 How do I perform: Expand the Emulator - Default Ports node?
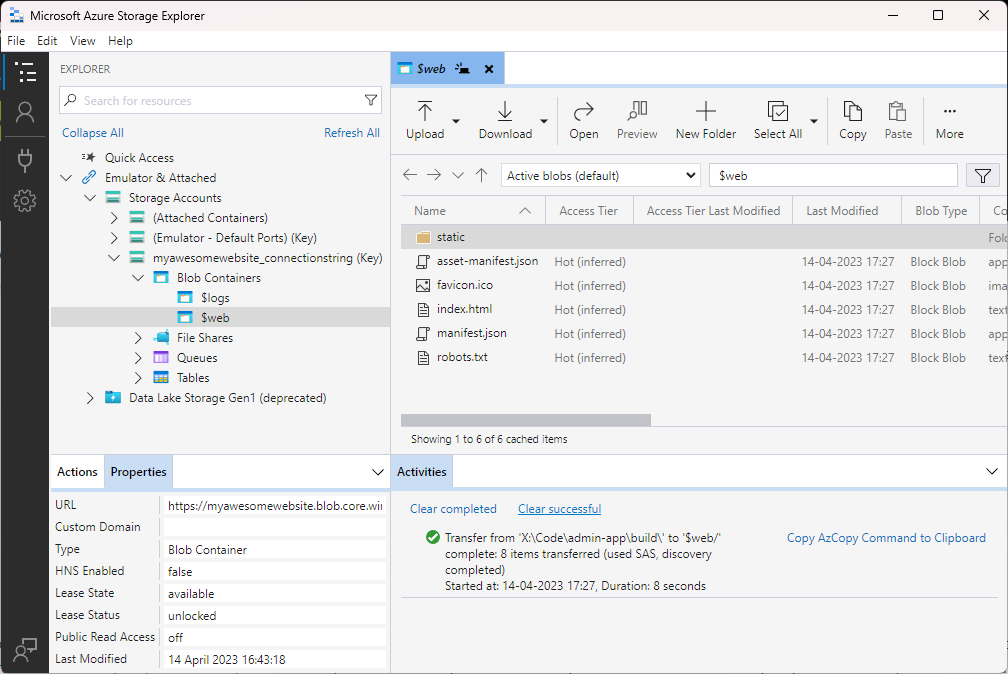pos(114,237)
